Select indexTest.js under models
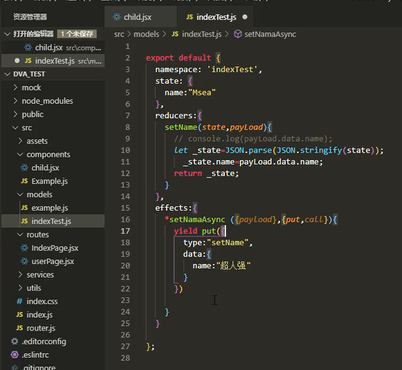This screenshot has width=402, height=370. [53, 221]
